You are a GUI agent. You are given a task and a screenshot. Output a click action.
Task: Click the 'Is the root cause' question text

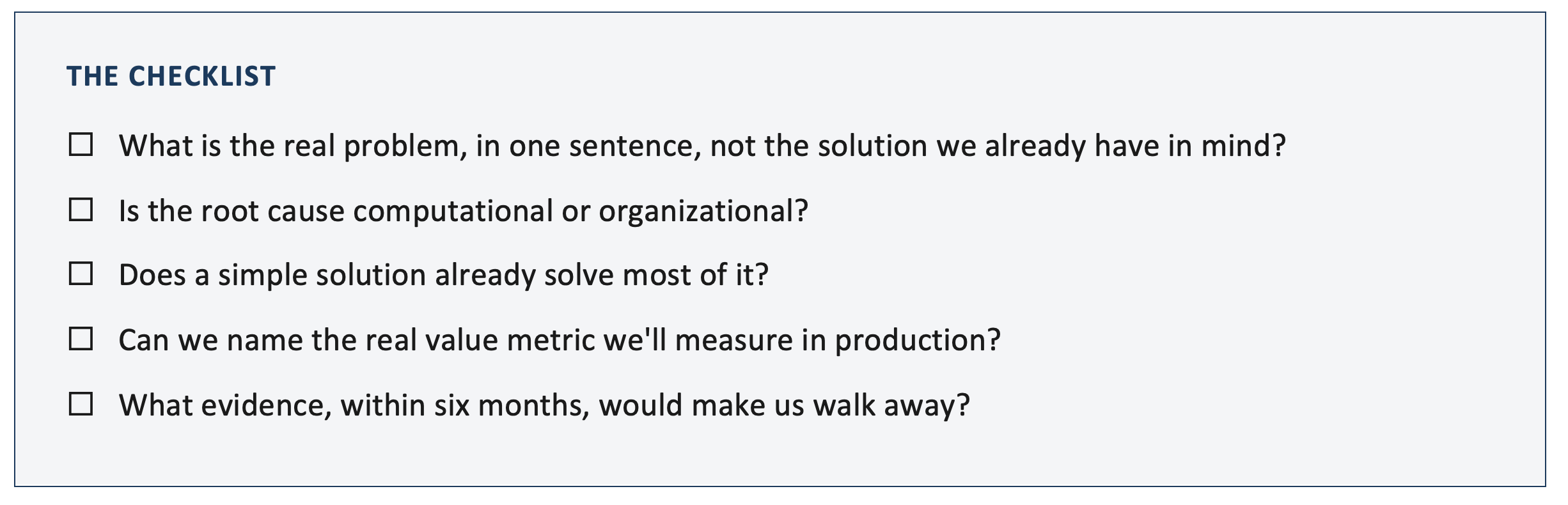pyautogui.click(x=464, y=211)
